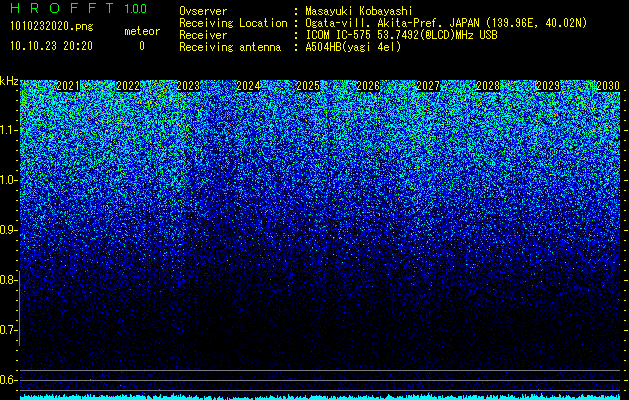
Task: Click the 2025 time marker
Action: point(308,86)
